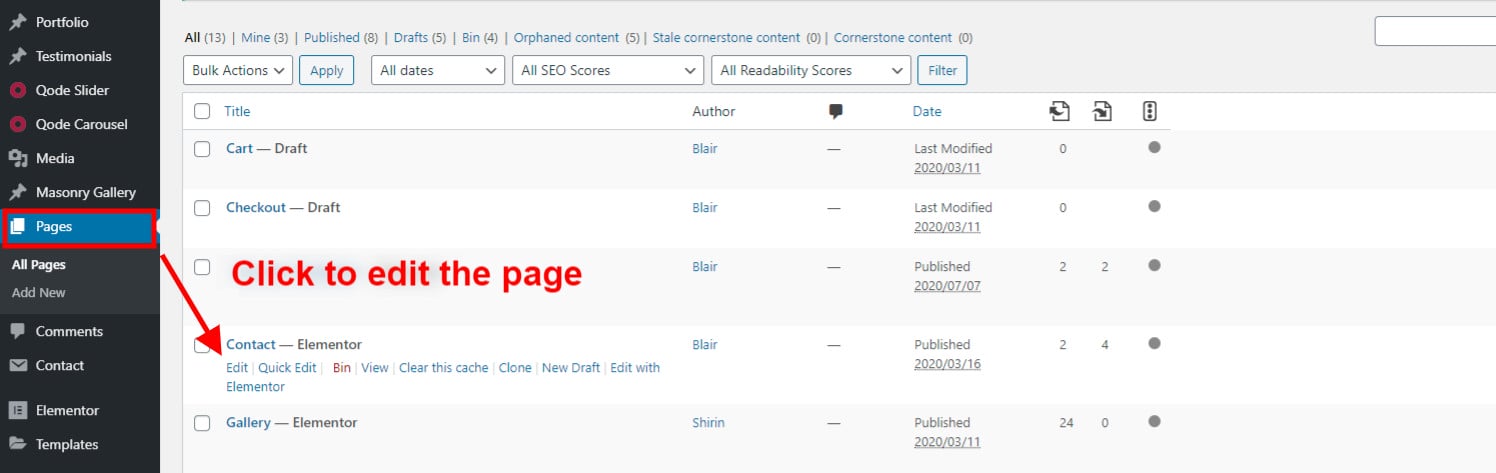Click the Templates folder icon
This screenshot has height=473, width=1496.
click(x=18, y=444)
